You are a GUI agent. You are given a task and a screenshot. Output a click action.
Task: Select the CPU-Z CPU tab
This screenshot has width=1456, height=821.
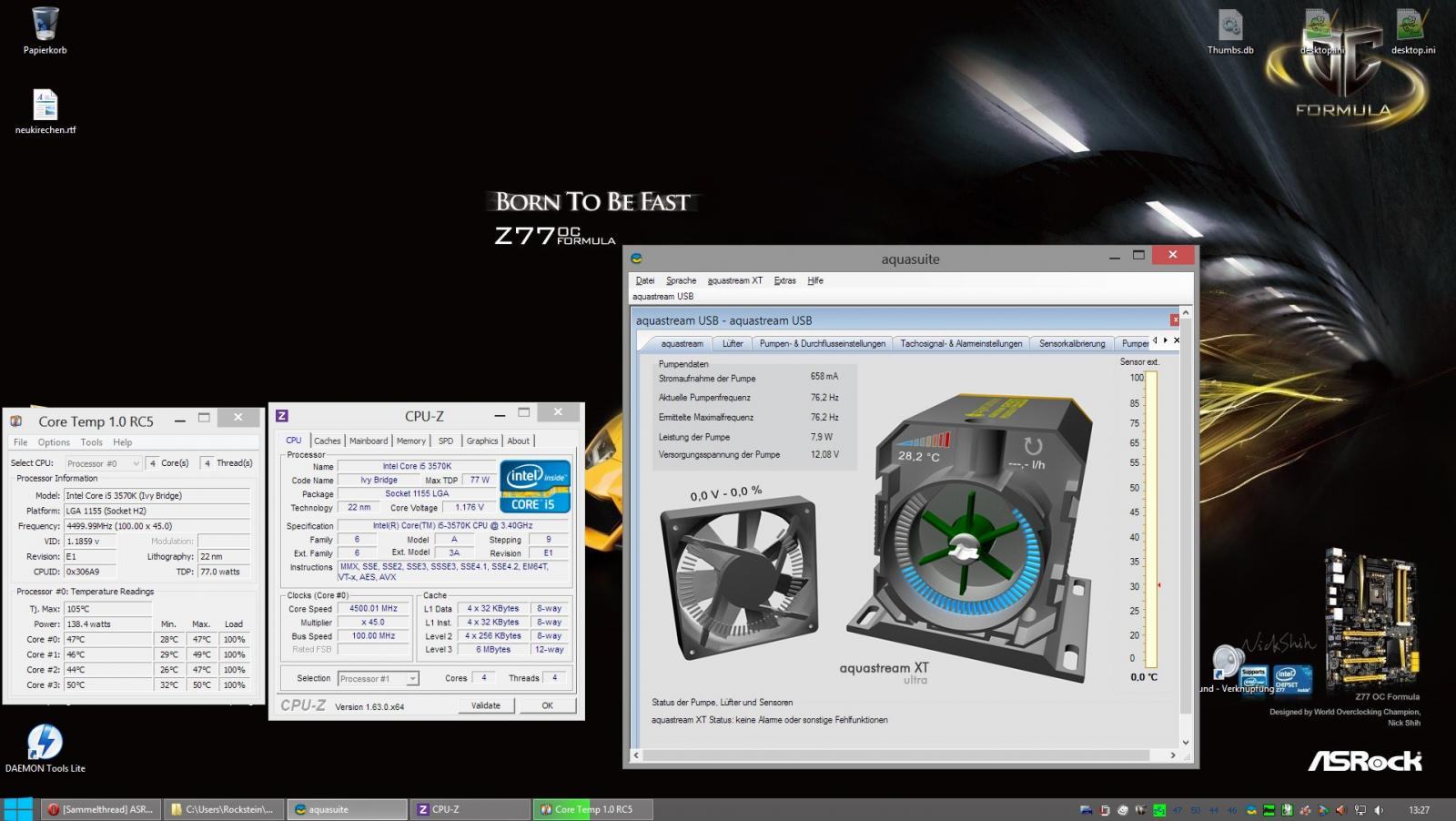click(x=294, y=440)
